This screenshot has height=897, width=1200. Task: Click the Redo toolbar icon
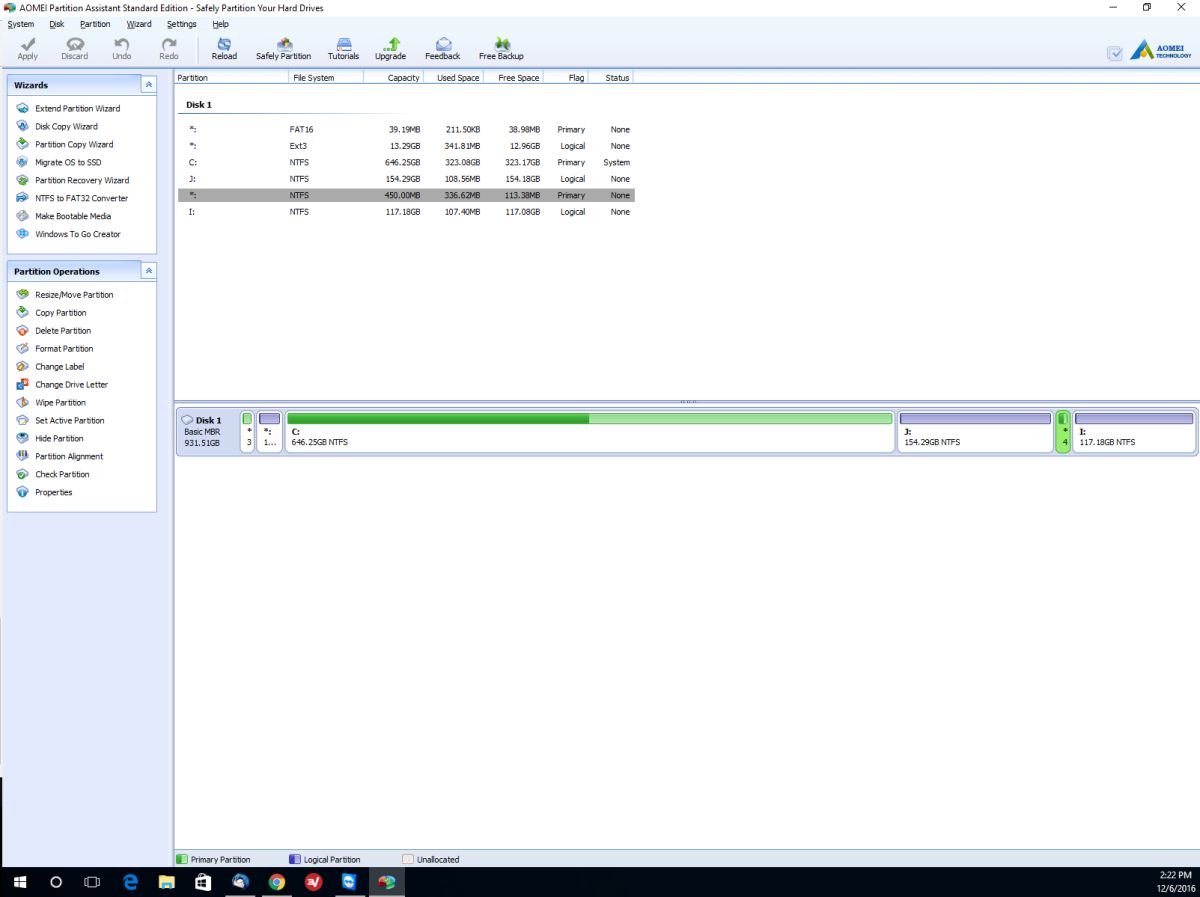point(169,49)
